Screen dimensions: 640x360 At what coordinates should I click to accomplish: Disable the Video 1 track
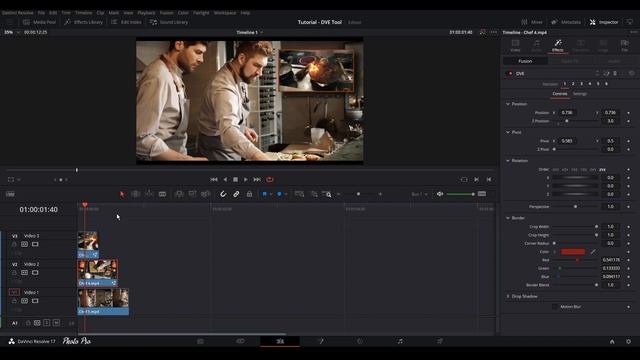pyautogui.click(x=35, y=301)
